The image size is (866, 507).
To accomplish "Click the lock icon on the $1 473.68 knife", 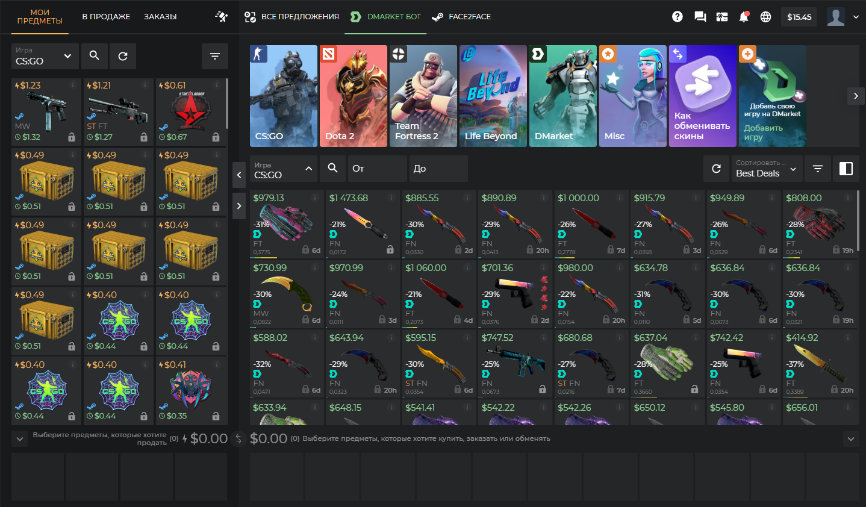I will pyautogui.click(x=390, y=250).
